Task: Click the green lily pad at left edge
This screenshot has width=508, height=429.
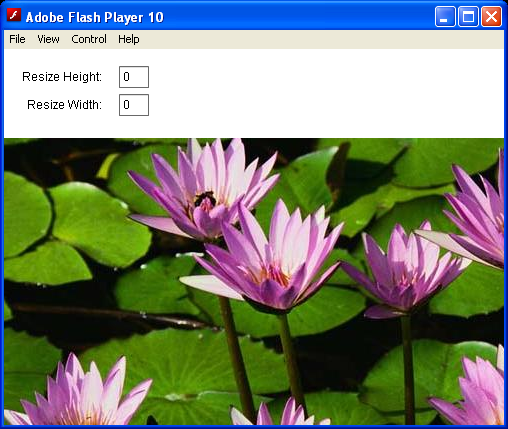Action: pos(27,213)
